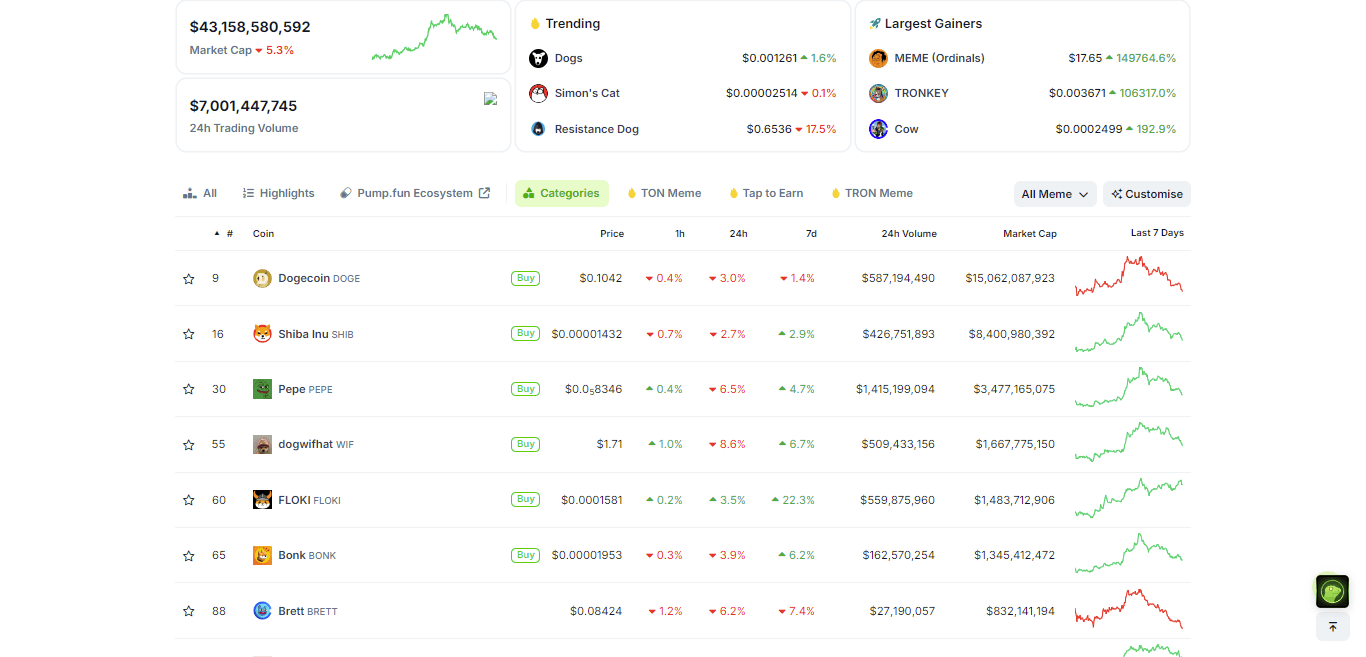
Task: Click the FLOKI coin logo
Action: coord(262,500)
